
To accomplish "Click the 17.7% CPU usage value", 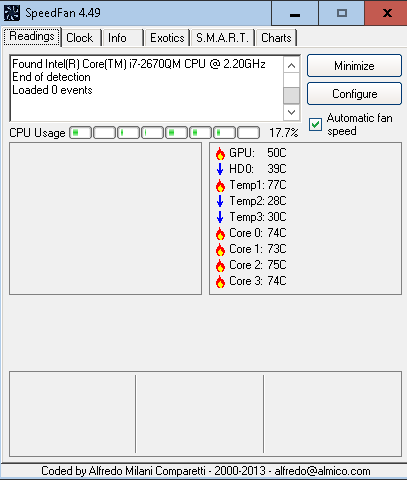I will coord(284,133).
